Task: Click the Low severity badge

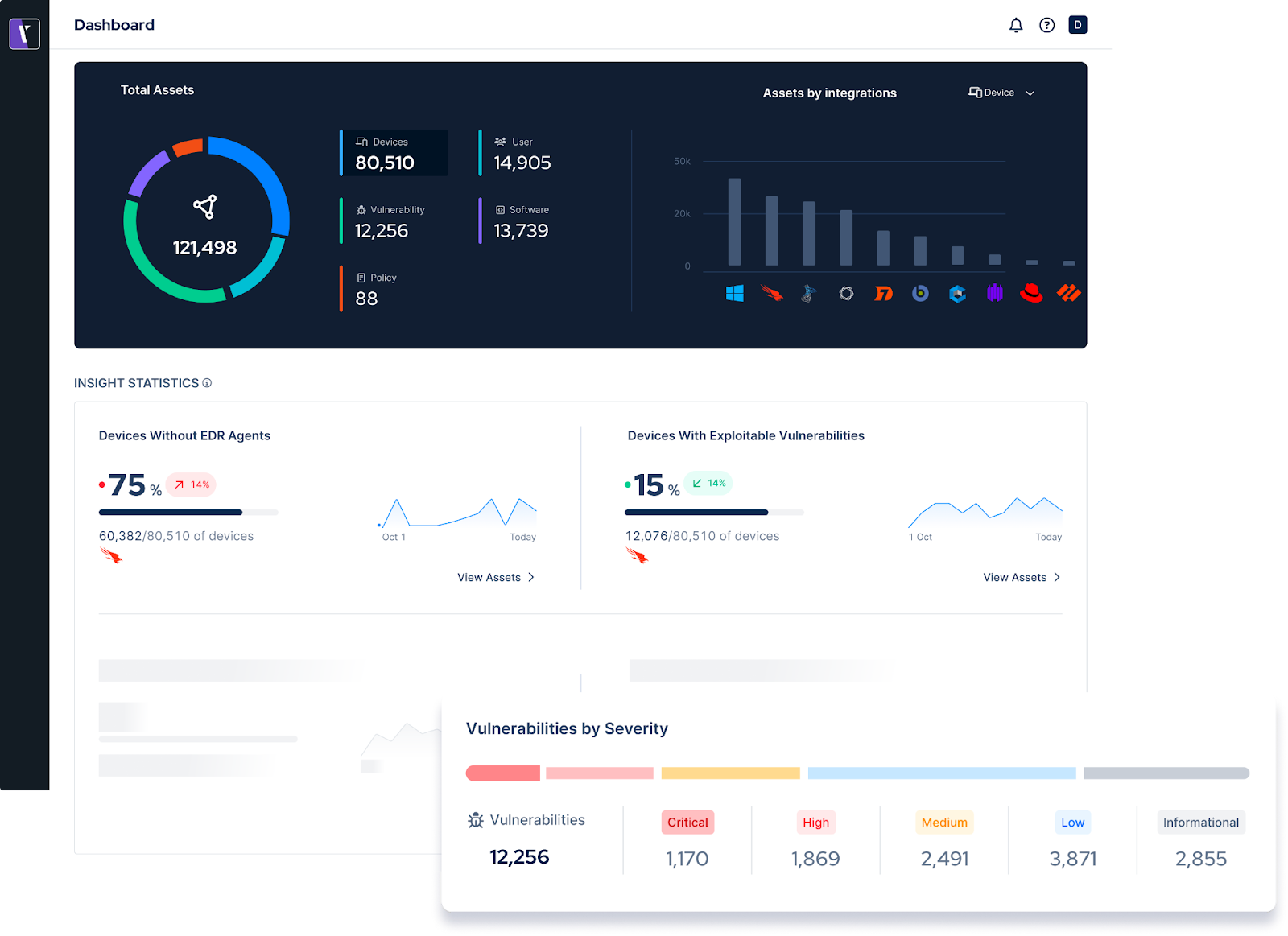Action: point(1072,822)
